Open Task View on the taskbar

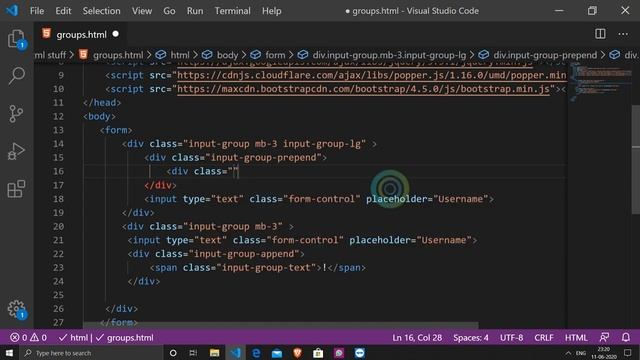point(193,353)
